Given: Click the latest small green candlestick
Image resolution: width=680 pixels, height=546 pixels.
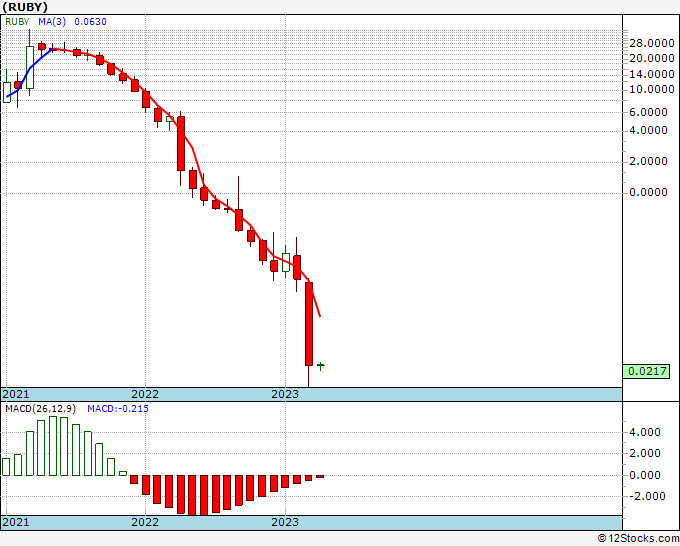Looking at the screenshot, I should pyautogui.click(x=320, y=366).
